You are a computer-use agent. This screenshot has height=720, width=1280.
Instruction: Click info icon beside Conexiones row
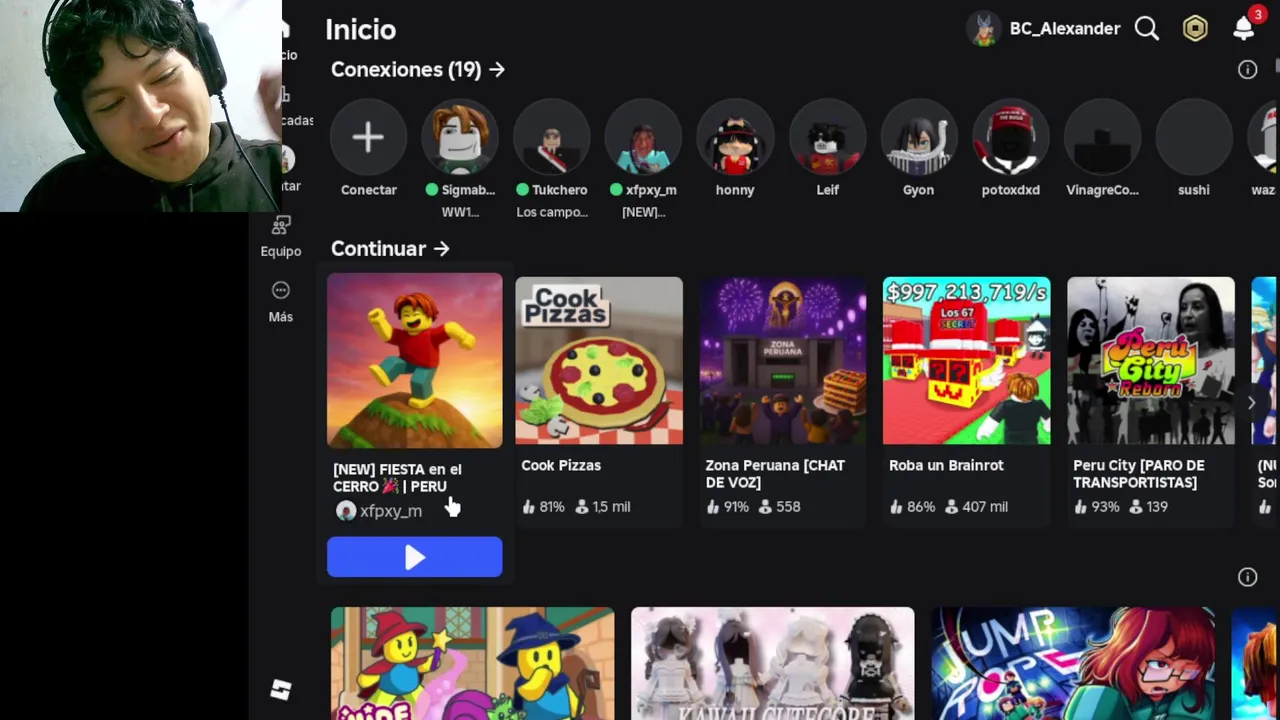1247,69
